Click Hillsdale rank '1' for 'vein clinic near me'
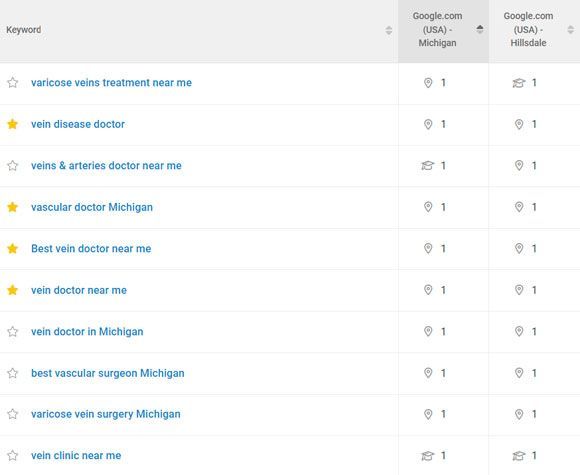 coord(534,455)
